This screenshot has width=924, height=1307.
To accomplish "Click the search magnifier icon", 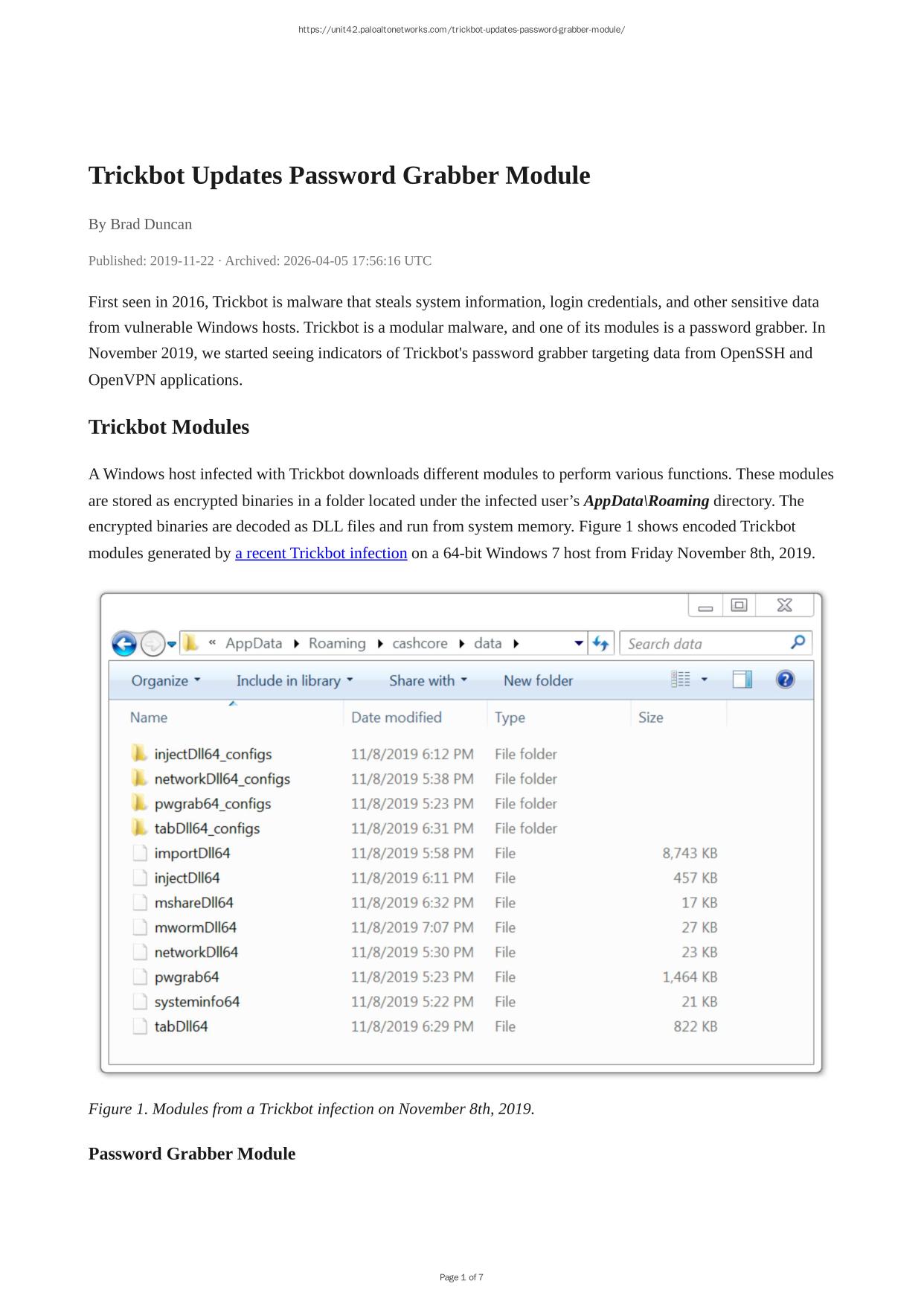I will [798, 642].
